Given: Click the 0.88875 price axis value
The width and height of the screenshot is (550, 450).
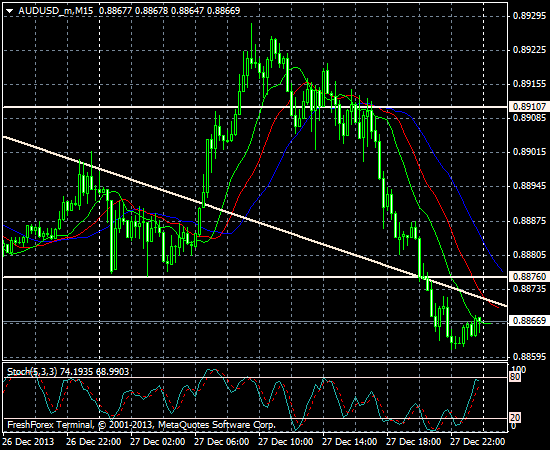Looking at the screenshot, I should click(529, 221).
